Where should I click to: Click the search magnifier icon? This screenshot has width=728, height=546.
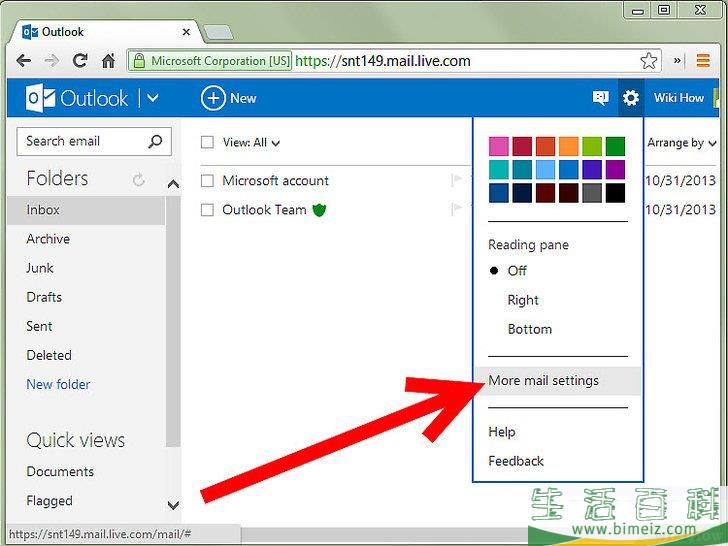(155, 141)
